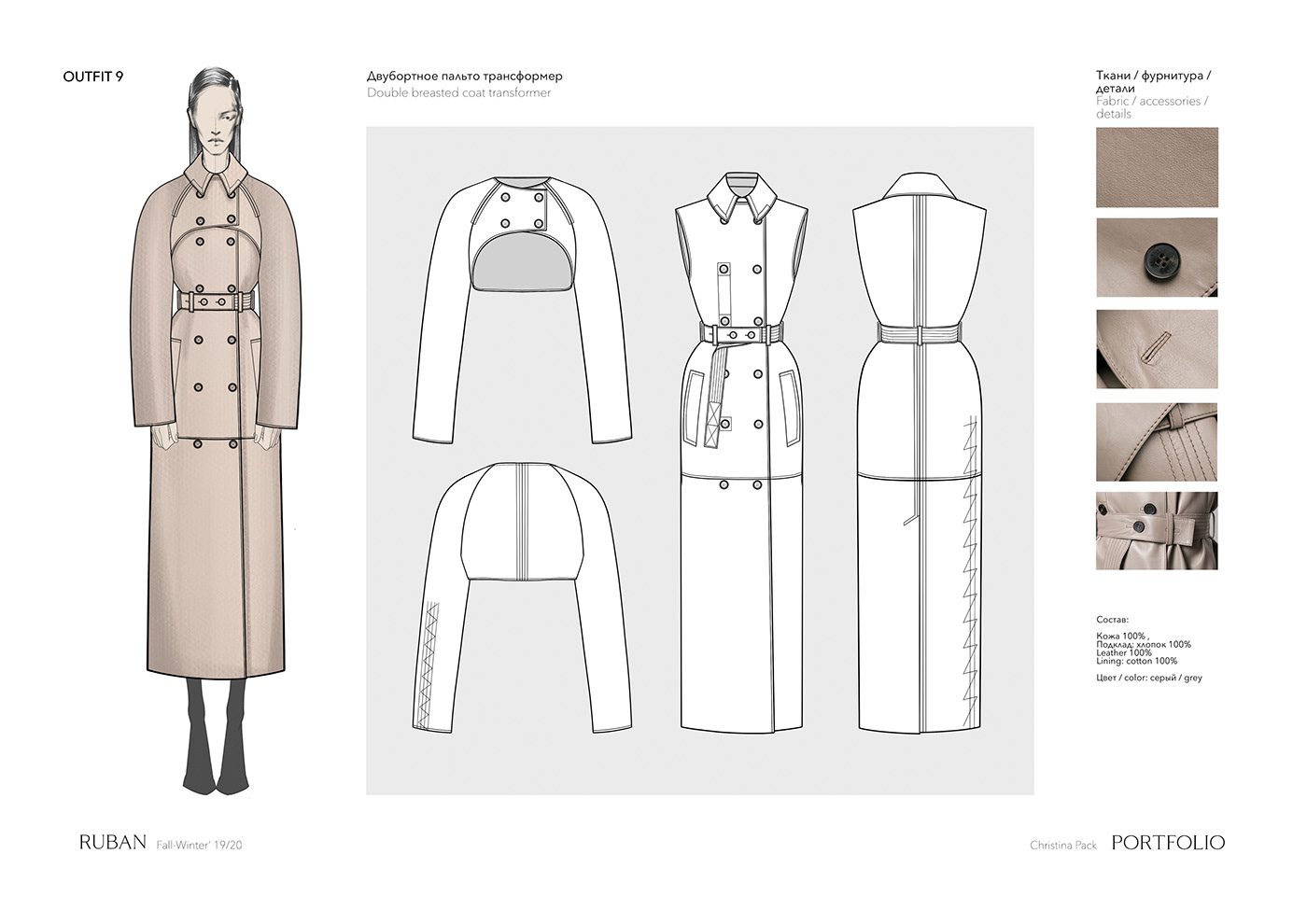Select the sleeveless coat front flat sketch
This screenshot has width=1307, height=924.
741,452
